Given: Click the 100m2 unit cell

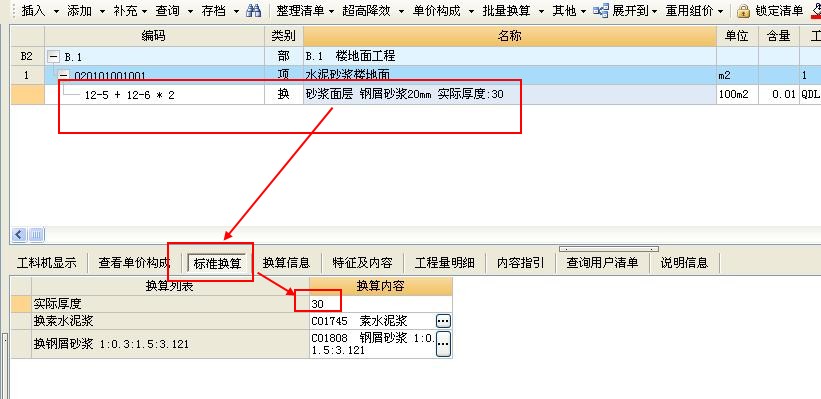Looking at the screenshot, I should coord(737,95).
